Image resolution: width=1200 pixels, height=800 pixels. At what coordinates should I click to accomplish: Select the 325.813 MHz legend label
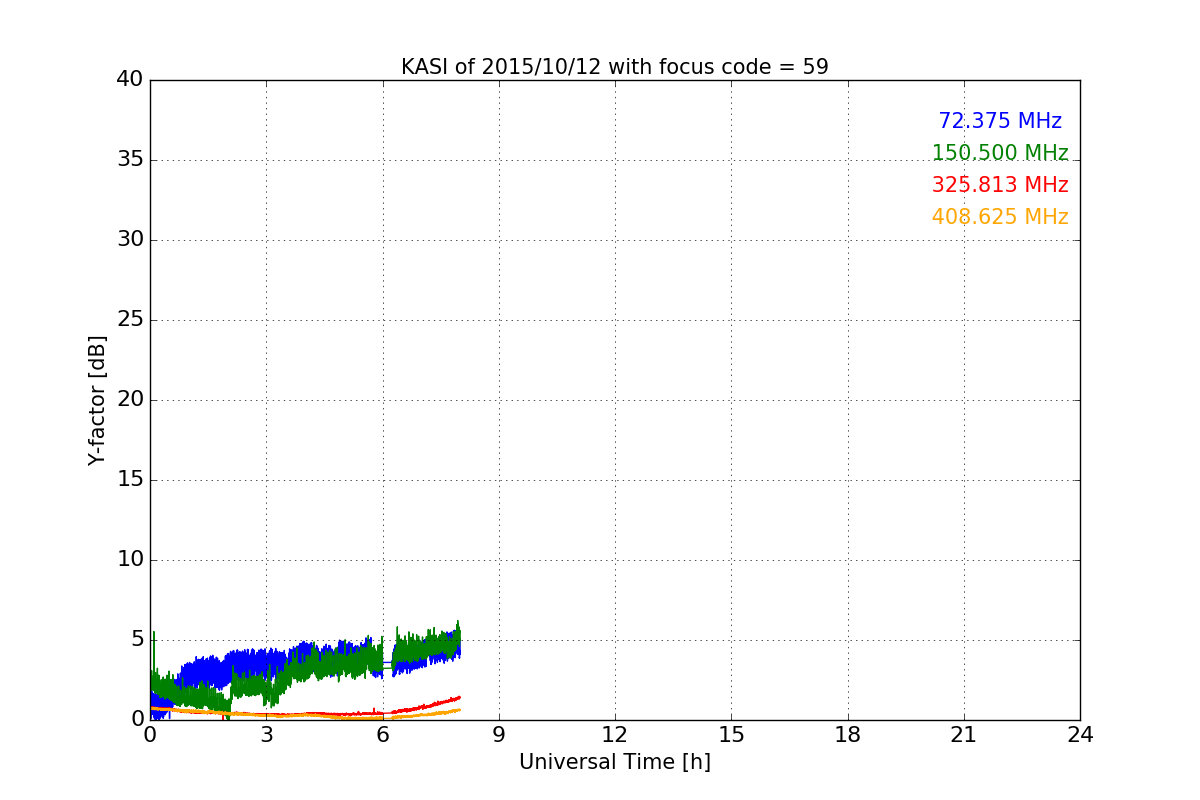click(1000, 185)
